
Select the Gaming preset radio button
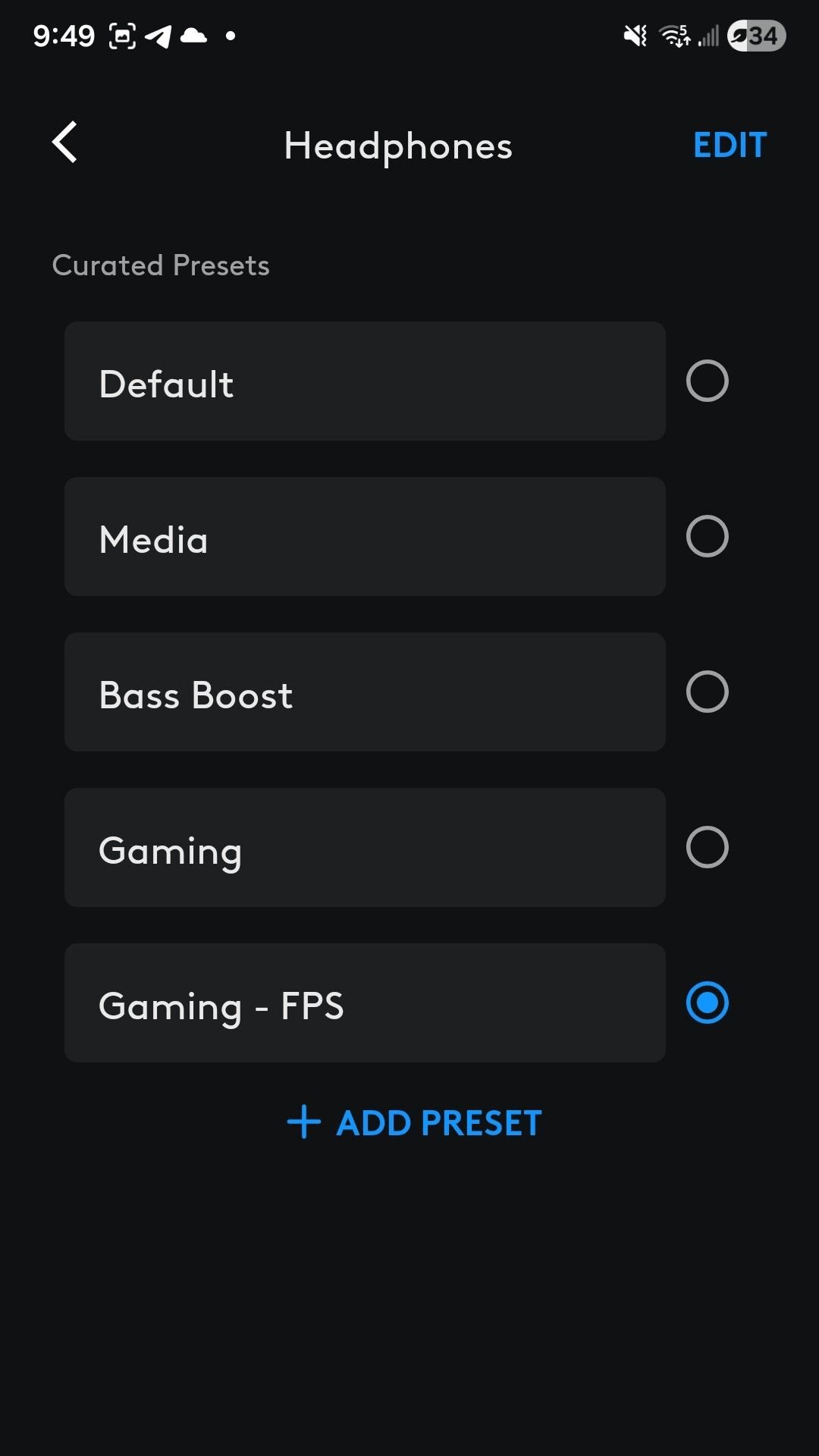[x=707, y=847]
